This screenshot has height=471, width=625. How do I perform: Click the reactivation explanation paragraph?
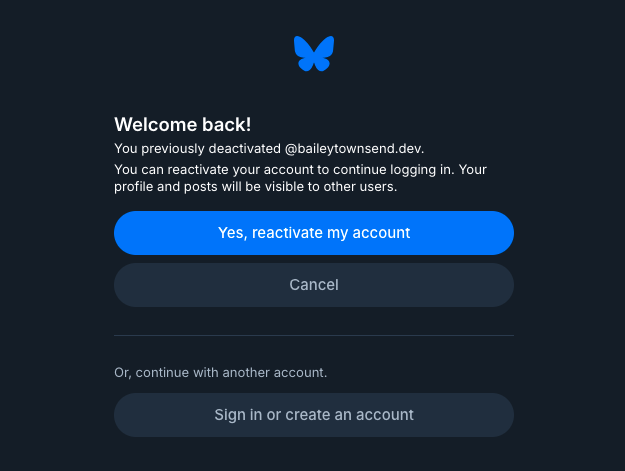pos(300,178)
